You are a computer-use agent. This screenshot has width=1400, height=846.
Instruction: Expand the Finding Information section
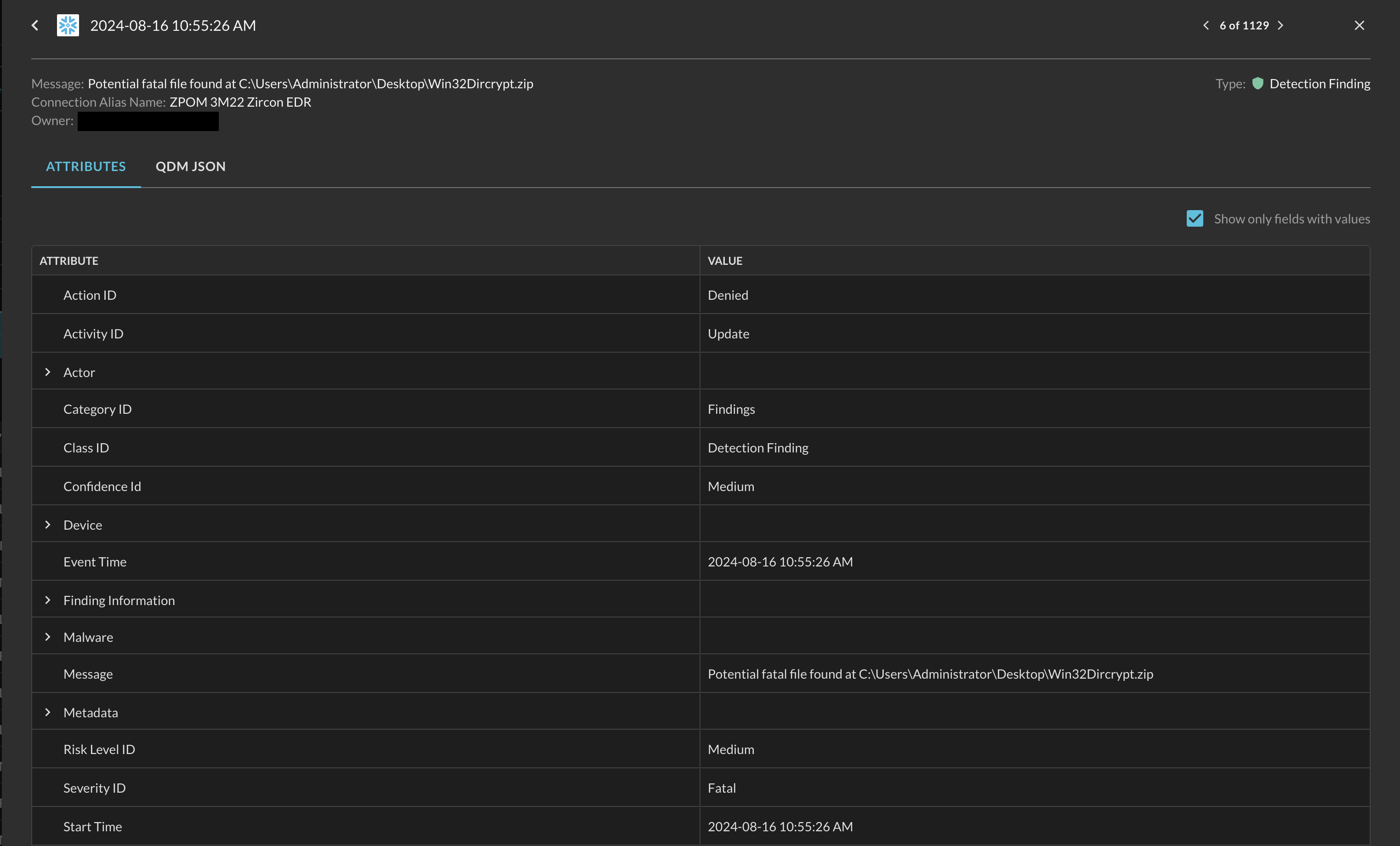[x=48, y=600]
